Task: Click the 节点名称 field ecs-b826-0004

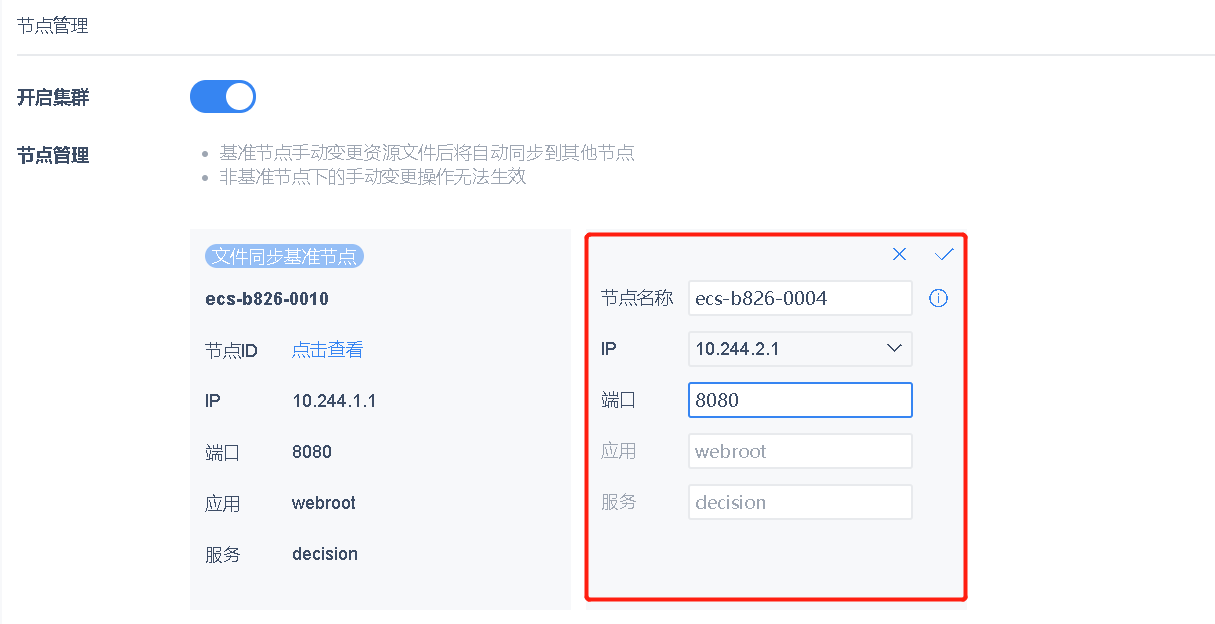Action: point(800,298)
